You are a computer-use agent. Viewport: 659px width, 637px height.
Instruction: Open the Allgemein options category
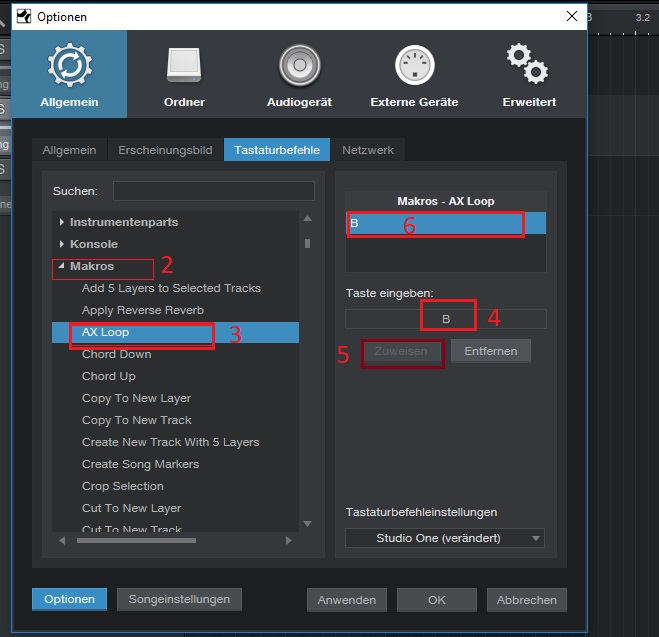(69, 74)
